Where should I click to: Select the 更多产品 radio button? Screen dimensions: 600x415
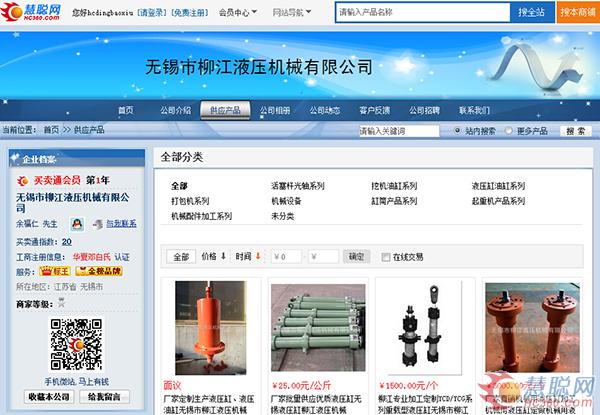[508, 130]
